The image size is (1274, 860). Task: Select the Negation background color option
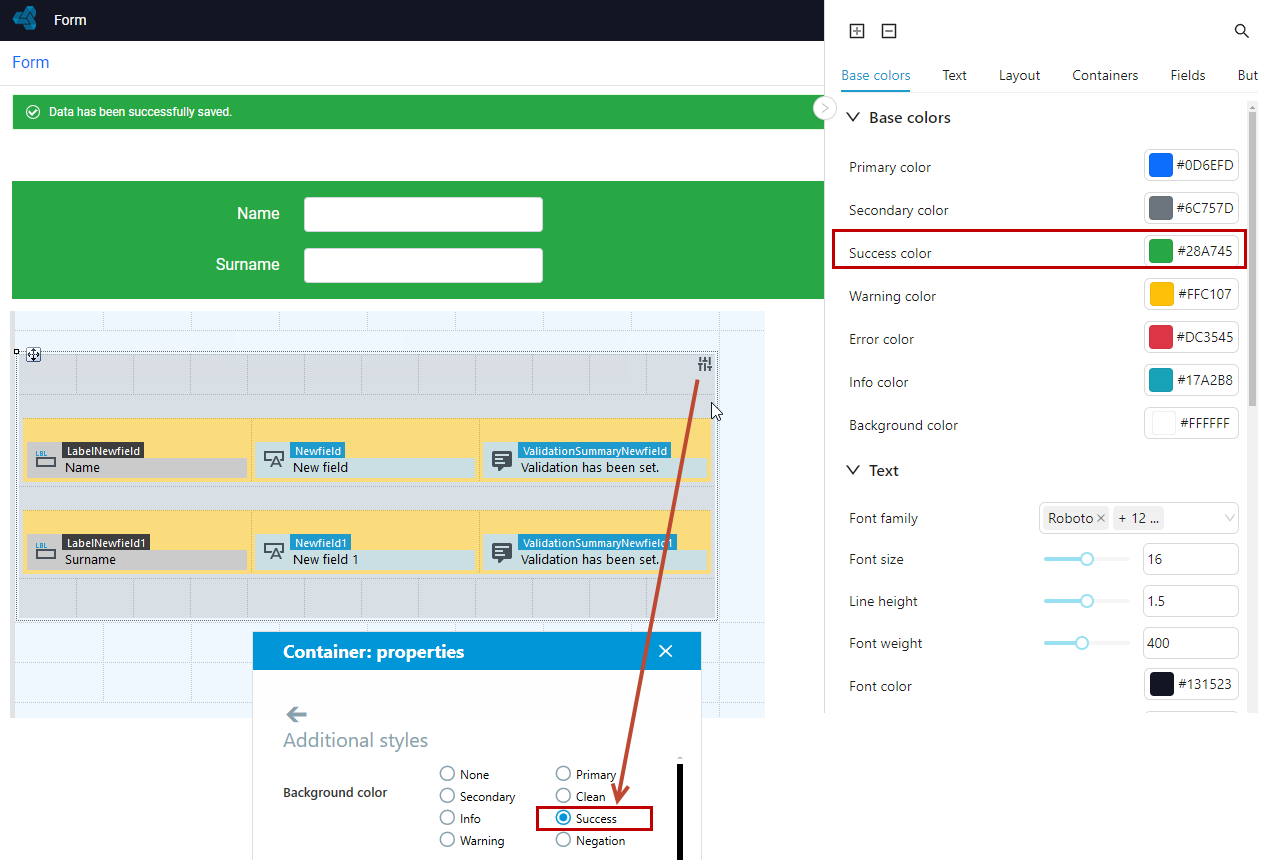[563, 840]
